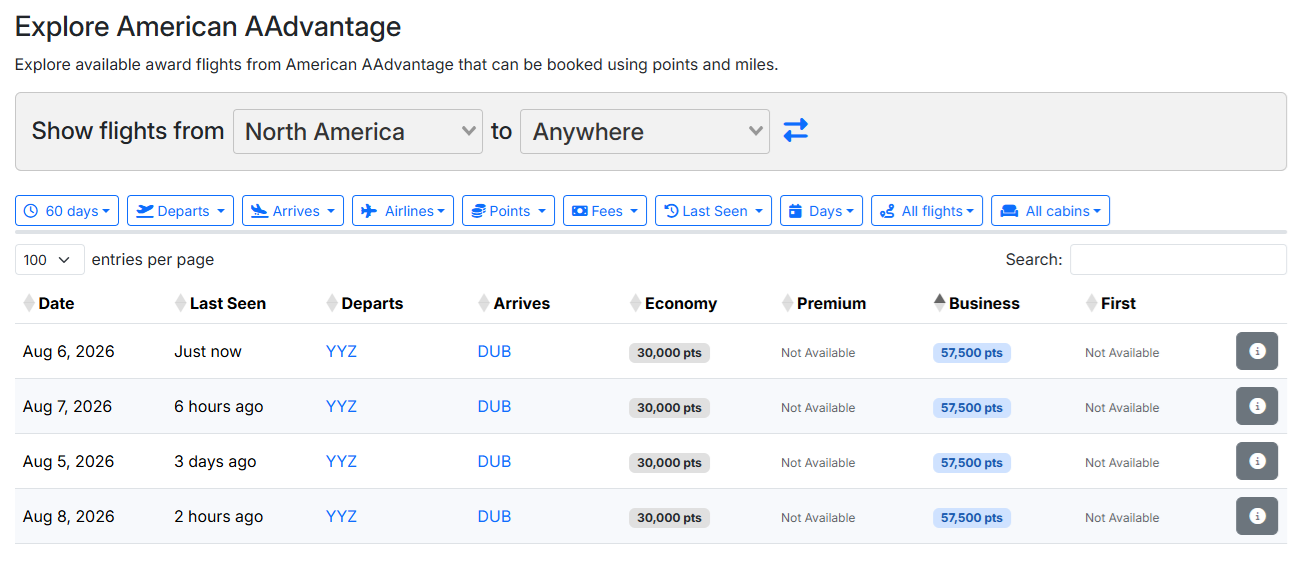The height and width of the screenshot is (563, 1309).
Task: Open YYZ link in Aug 7 row
Action: click(341, 406)
